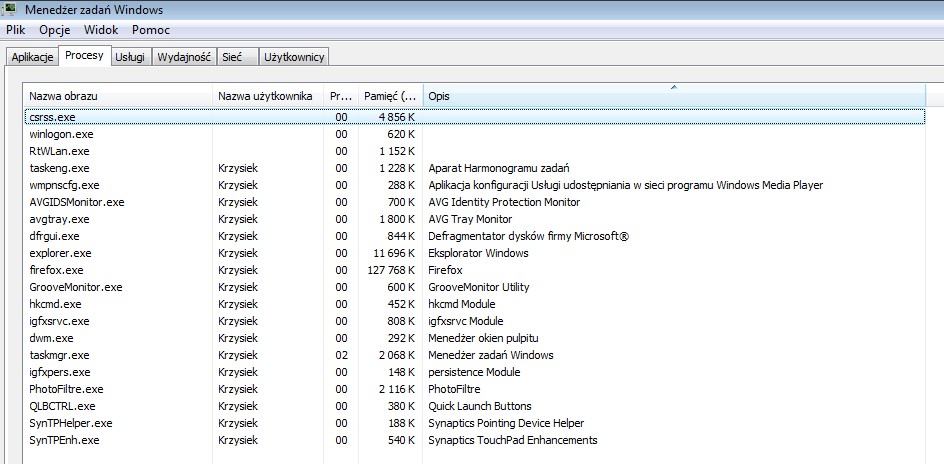The width and height of the screenshot is (944, 464).
Task: Sort by Pamięć column header
Action: [x=391, y=96]
